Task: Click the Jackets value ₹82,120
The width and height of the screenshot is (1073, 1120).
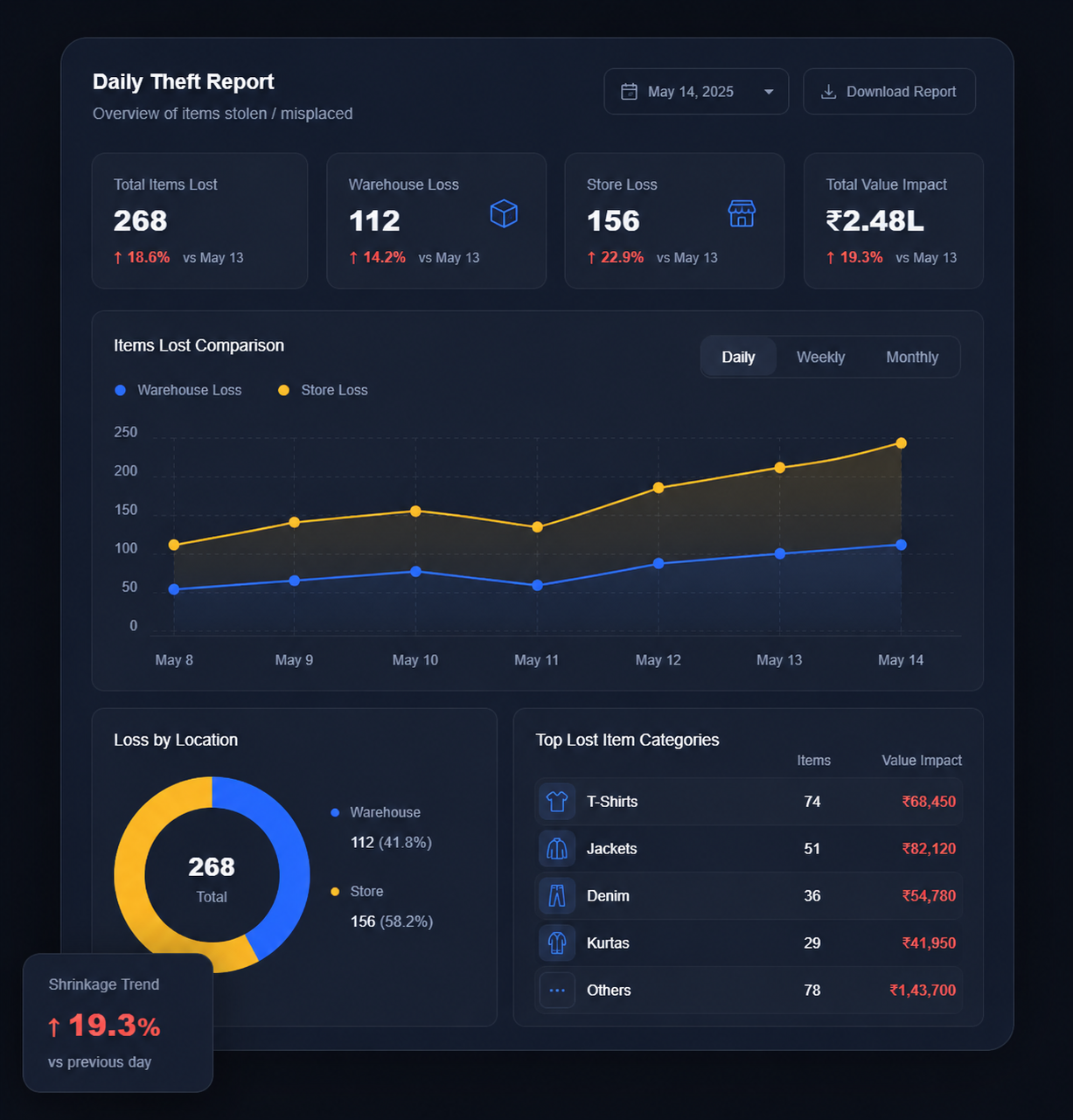Action: (x=929, y=849)
